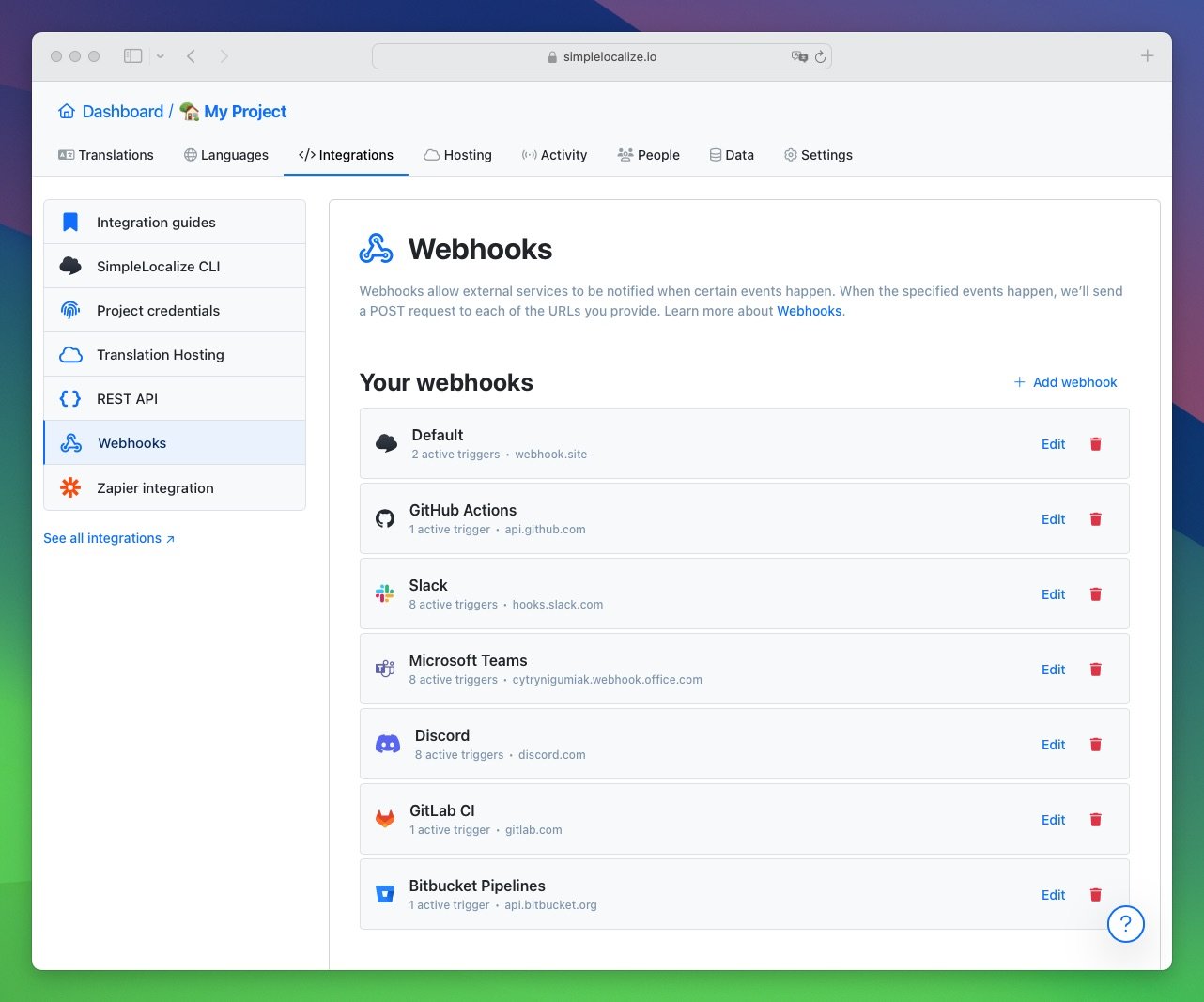Click the Default webhook cloud icon
Viewport: 1204px width, 1002px height.
tap(386, 443)
